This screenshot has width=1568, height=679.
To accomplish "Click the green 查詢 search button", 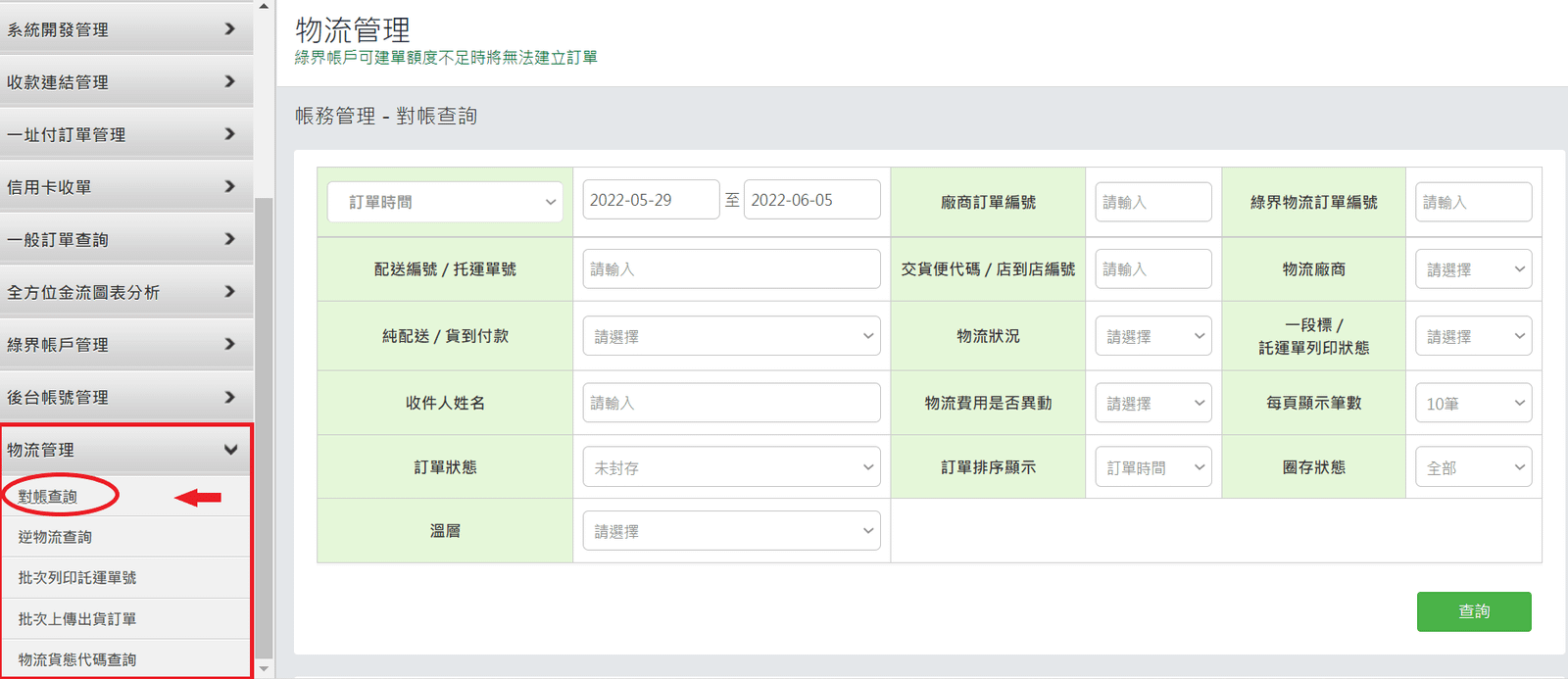I will [x=1474, y=611].
